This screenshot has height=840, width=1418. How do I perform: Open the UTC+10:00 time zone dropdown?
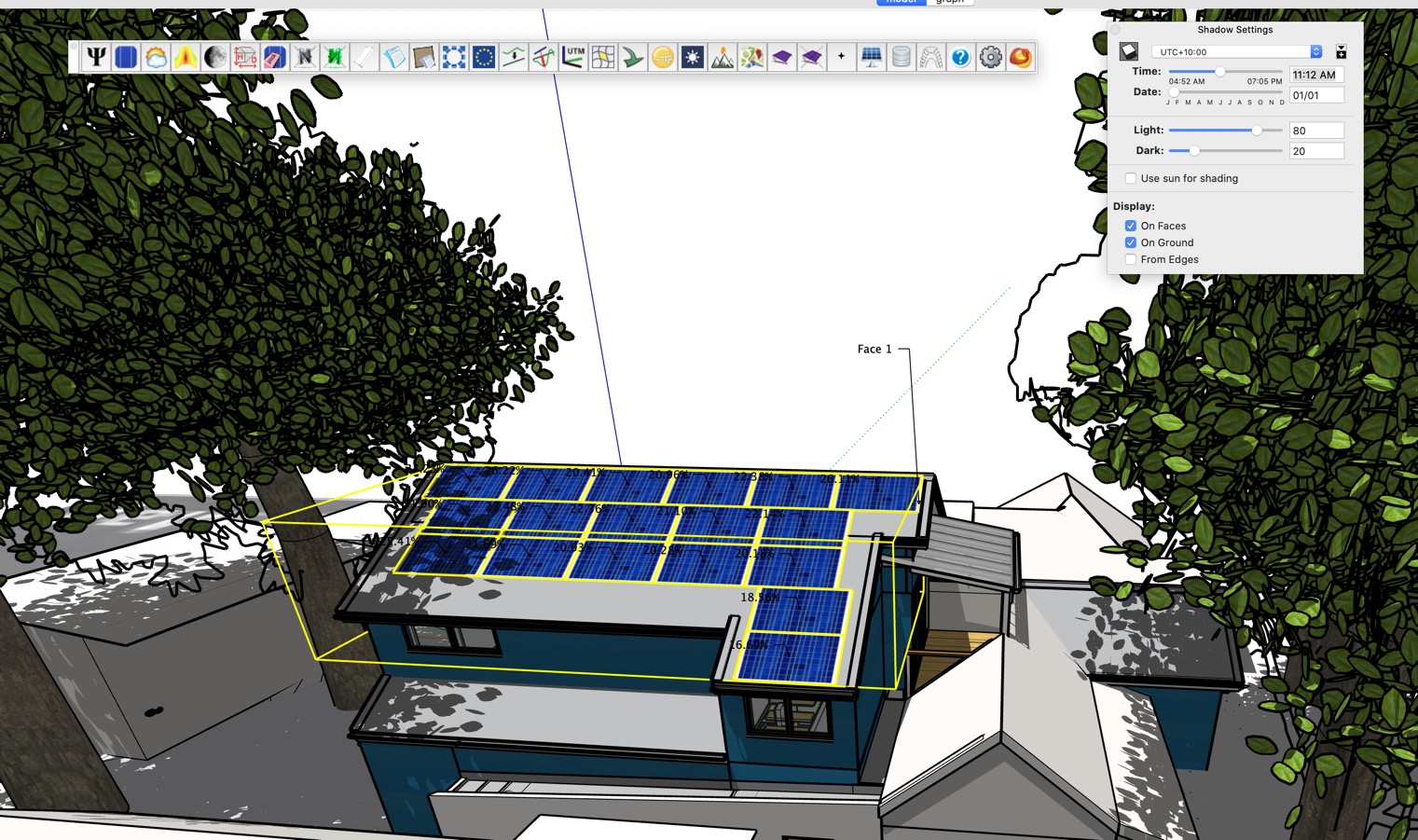pos(1237,52)
